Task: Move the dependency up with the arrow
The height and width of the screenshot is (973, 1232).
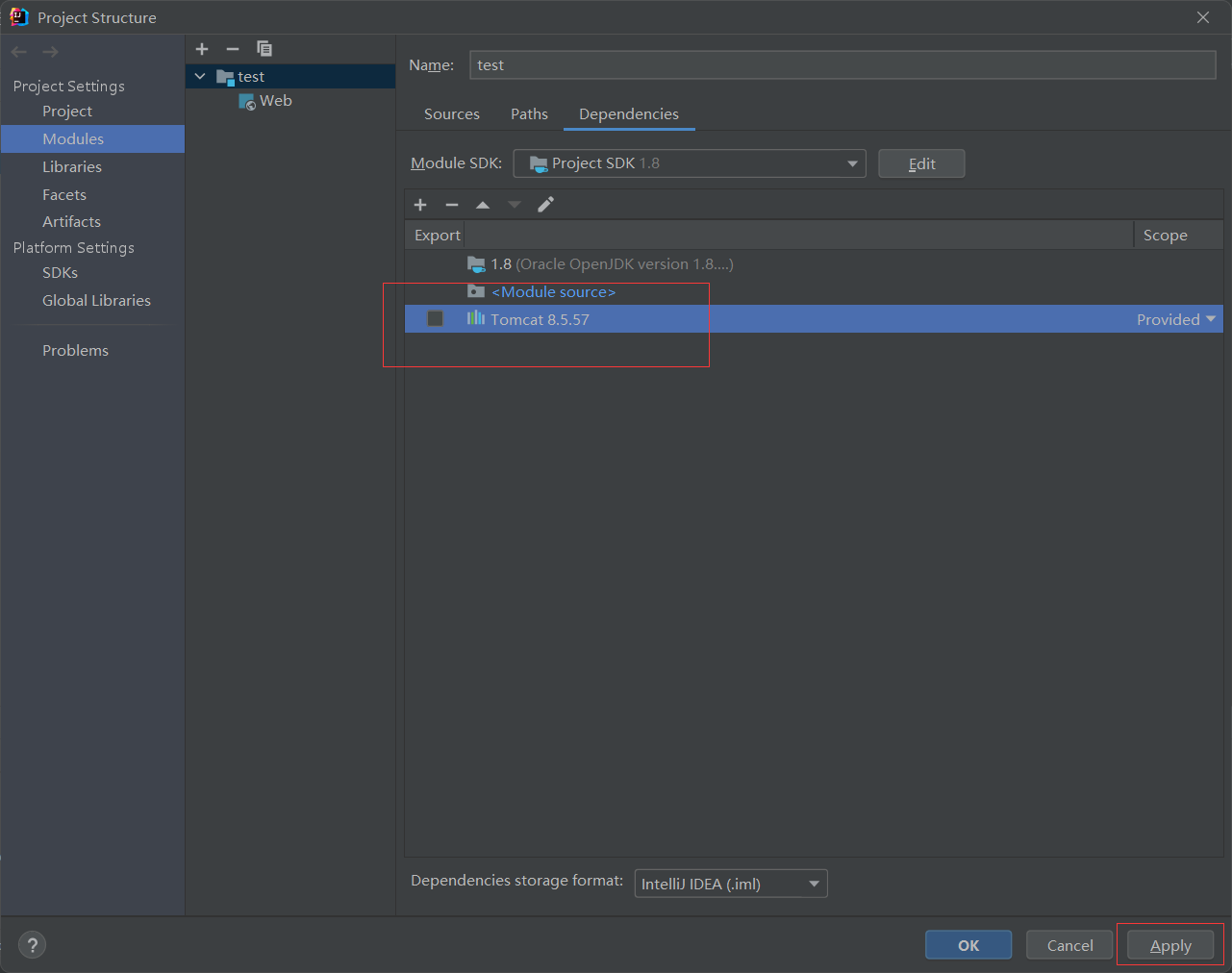Action: (x=483, y=205)
